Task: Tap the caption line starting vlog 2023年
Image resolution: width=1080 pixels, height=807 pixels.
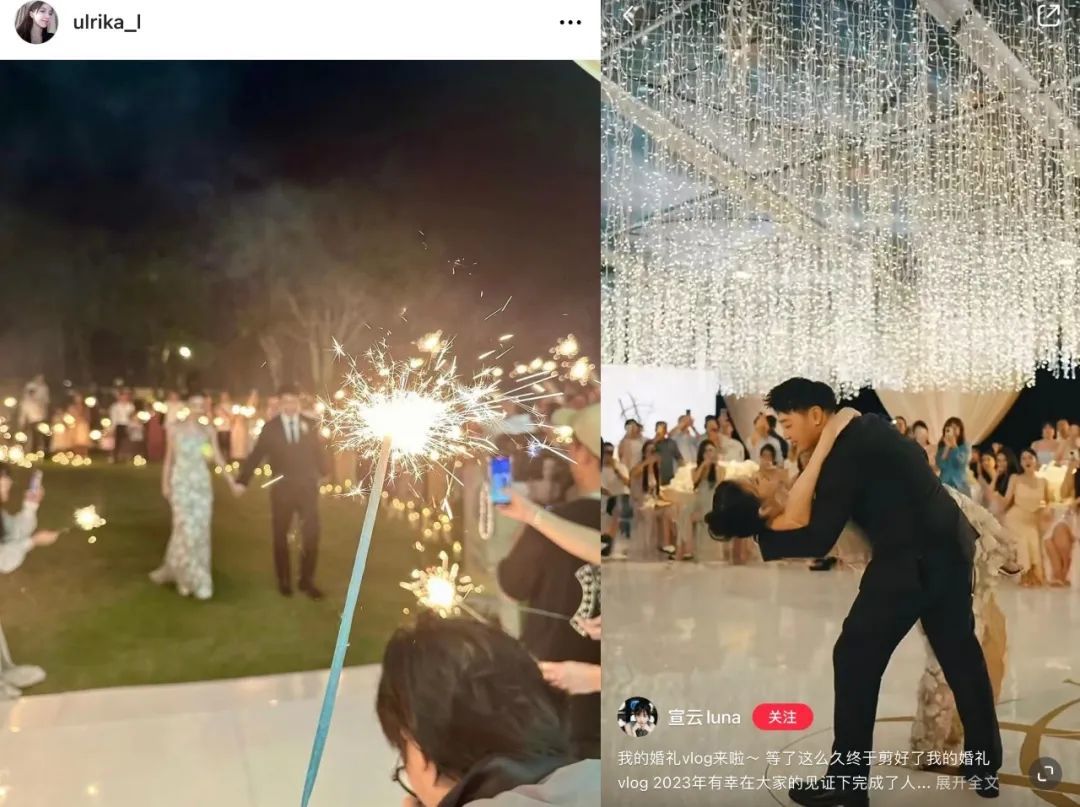Action: tap(774, 783)
